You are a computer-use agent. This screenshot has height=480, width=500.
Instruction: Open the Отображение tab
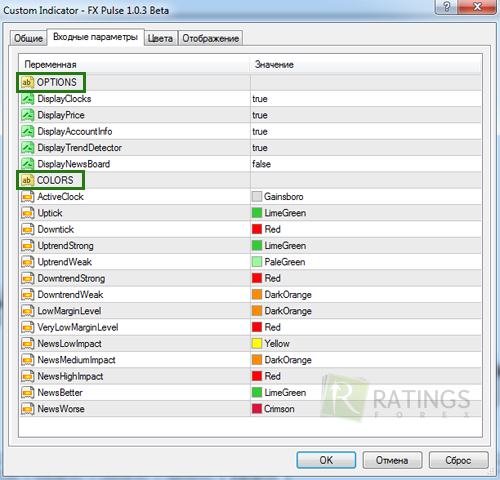click(210, 38)
